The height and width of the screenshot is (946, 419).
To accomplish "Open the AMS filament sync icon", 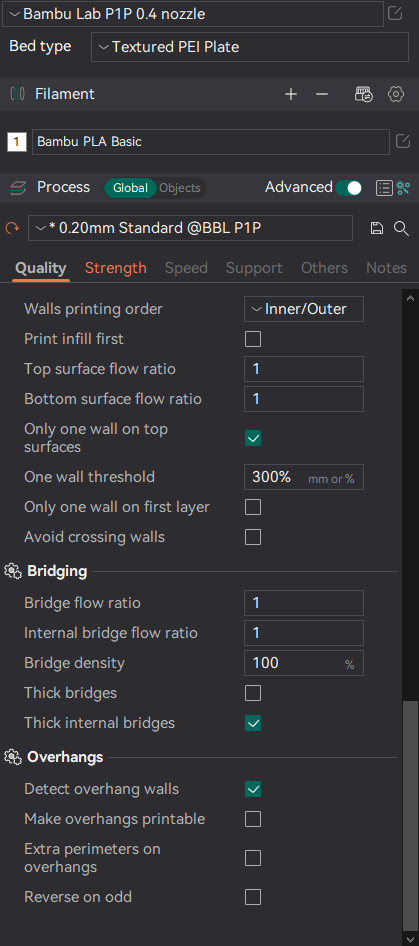I will click(363, 94).
